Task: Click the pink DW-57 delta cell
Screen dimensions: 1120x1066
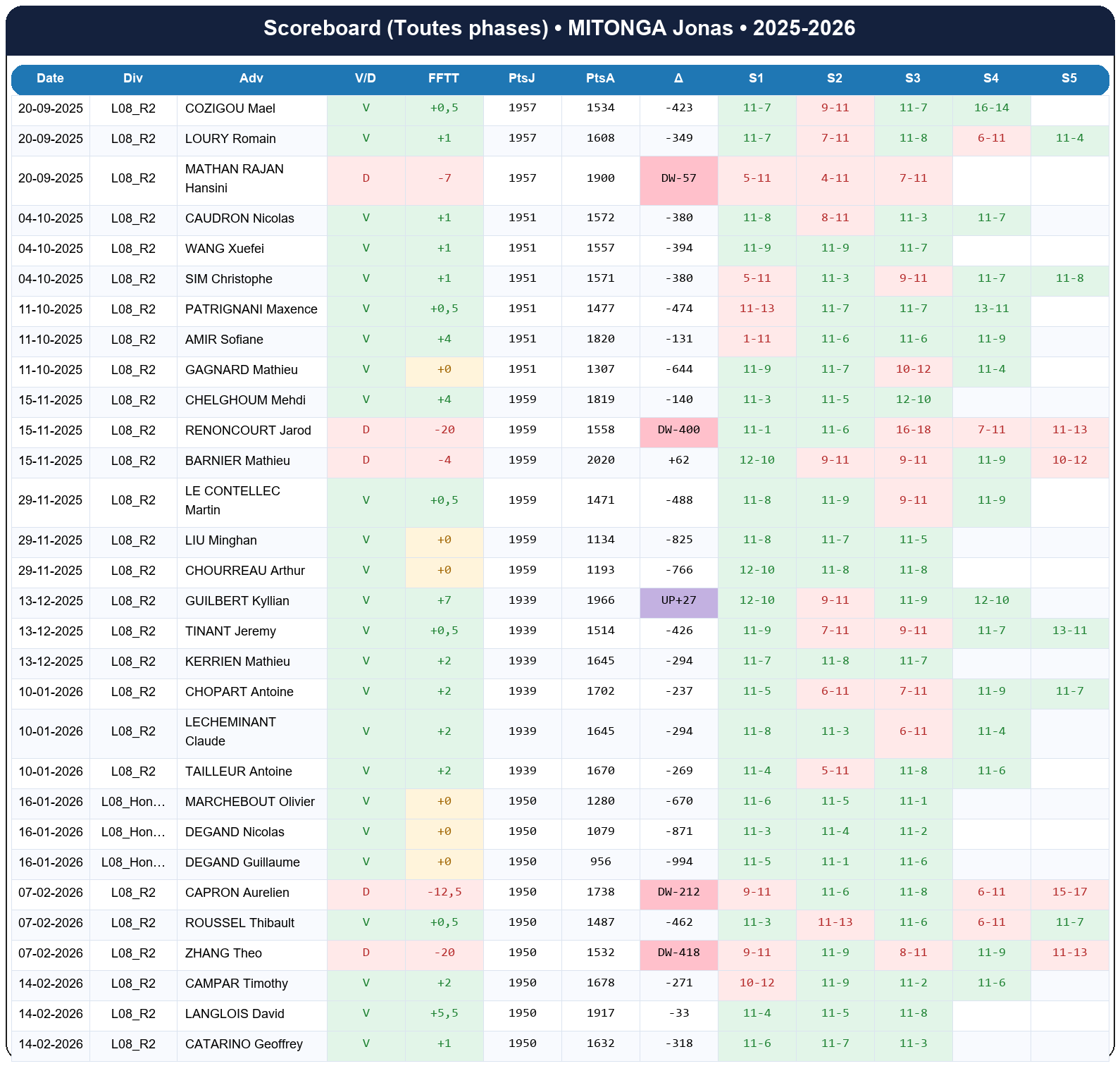Action: point(678,178)
